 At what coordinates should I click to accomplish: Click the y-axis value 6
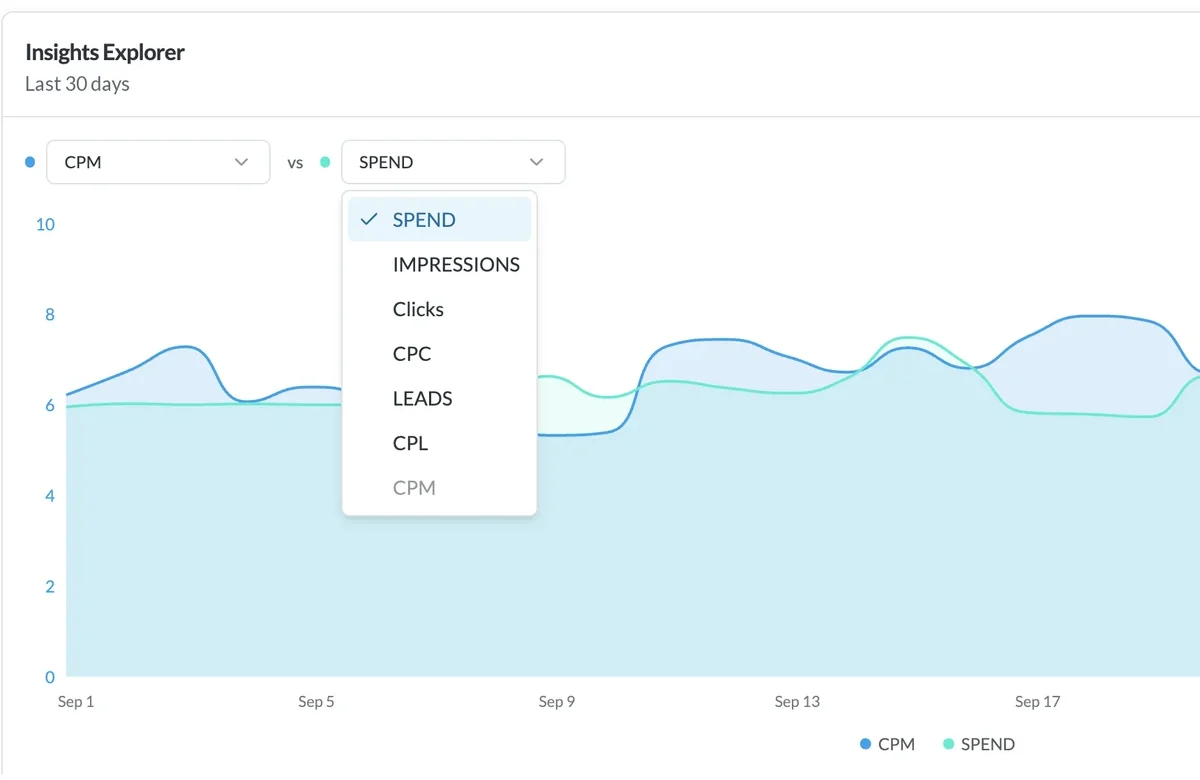point(50,405)
